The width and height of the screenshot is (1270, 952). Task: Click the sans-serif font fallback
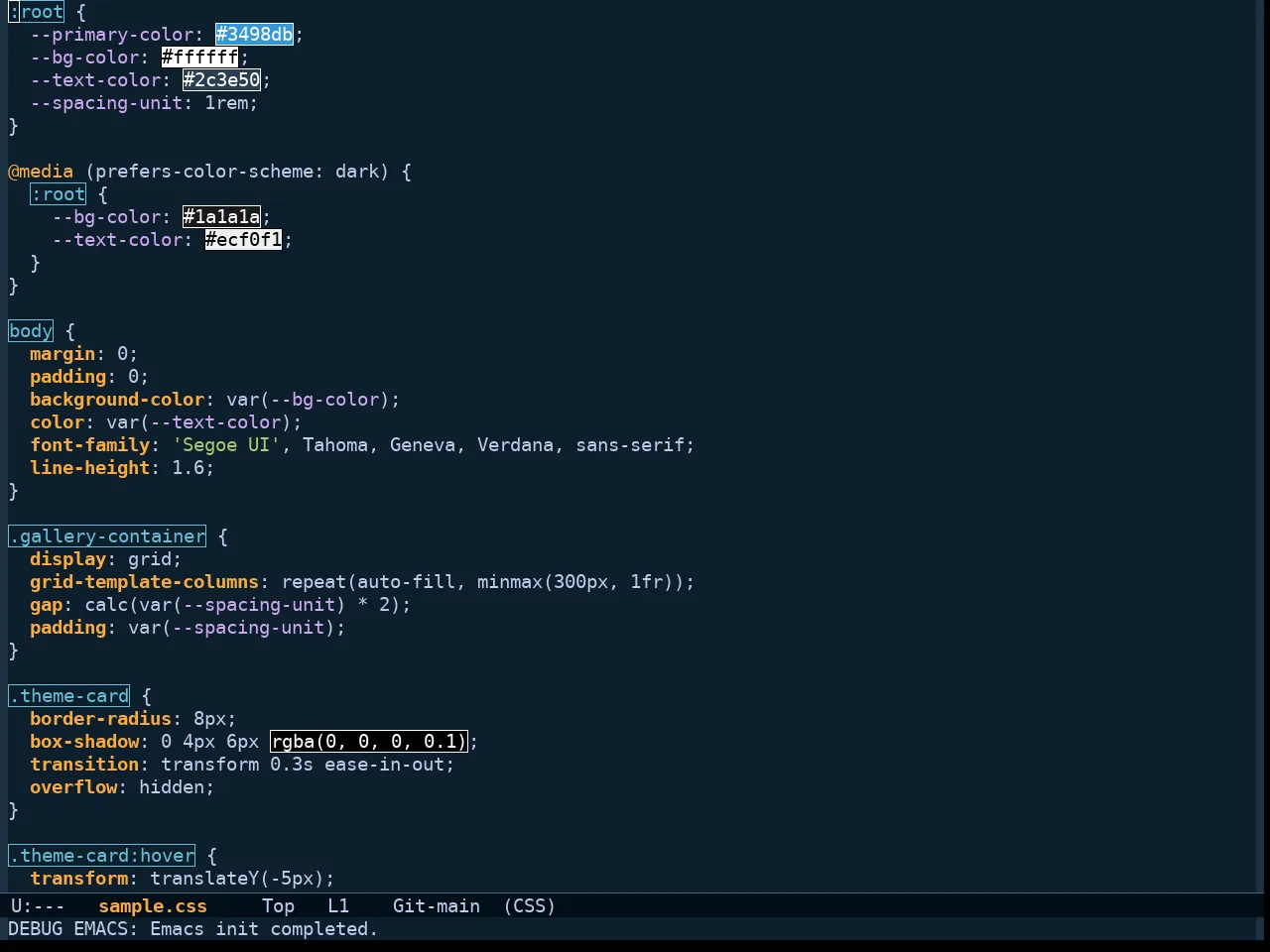pyautogui.click(x=630, y=445)
